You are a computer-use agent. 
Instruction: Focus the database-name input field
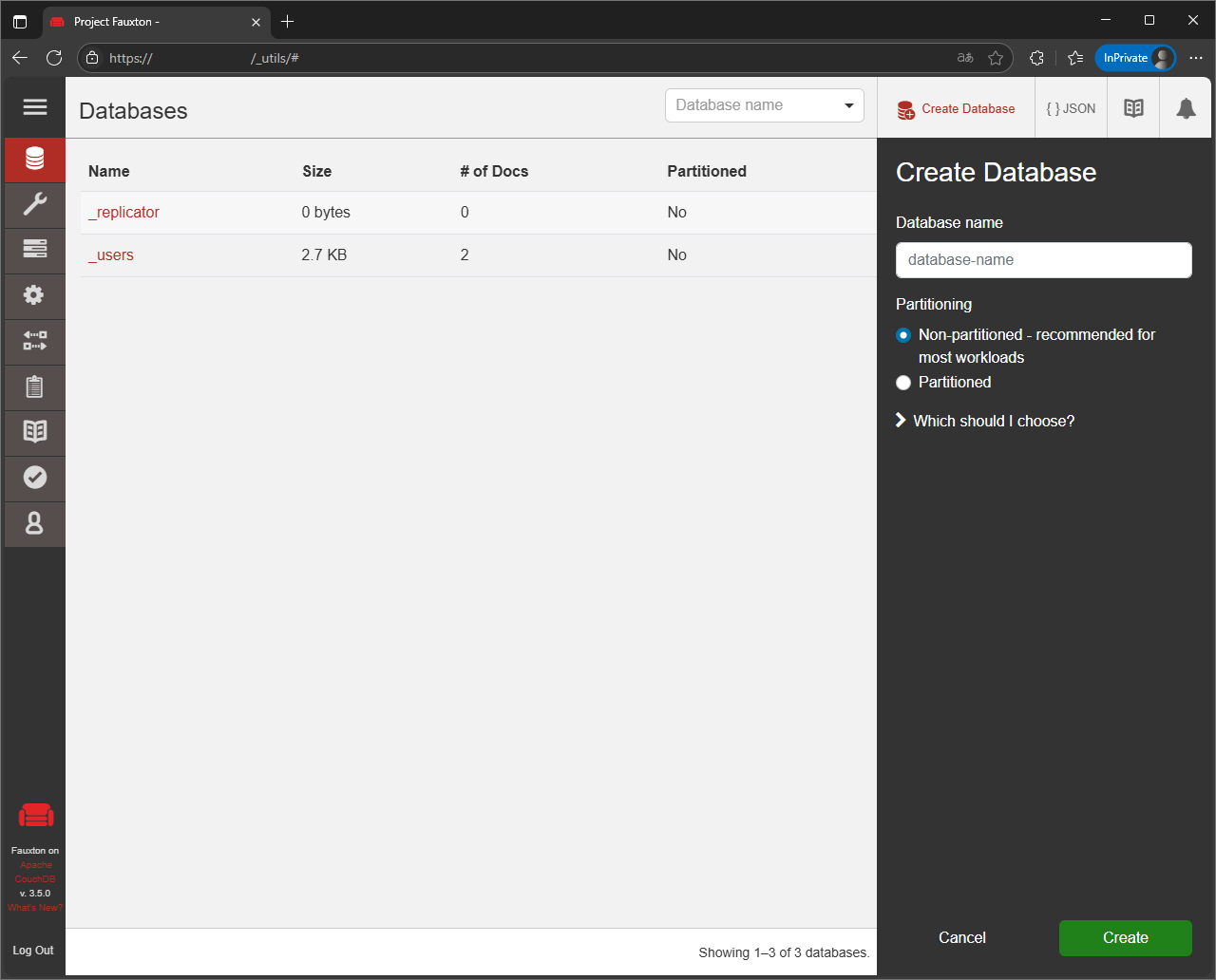pos(1043,260)
